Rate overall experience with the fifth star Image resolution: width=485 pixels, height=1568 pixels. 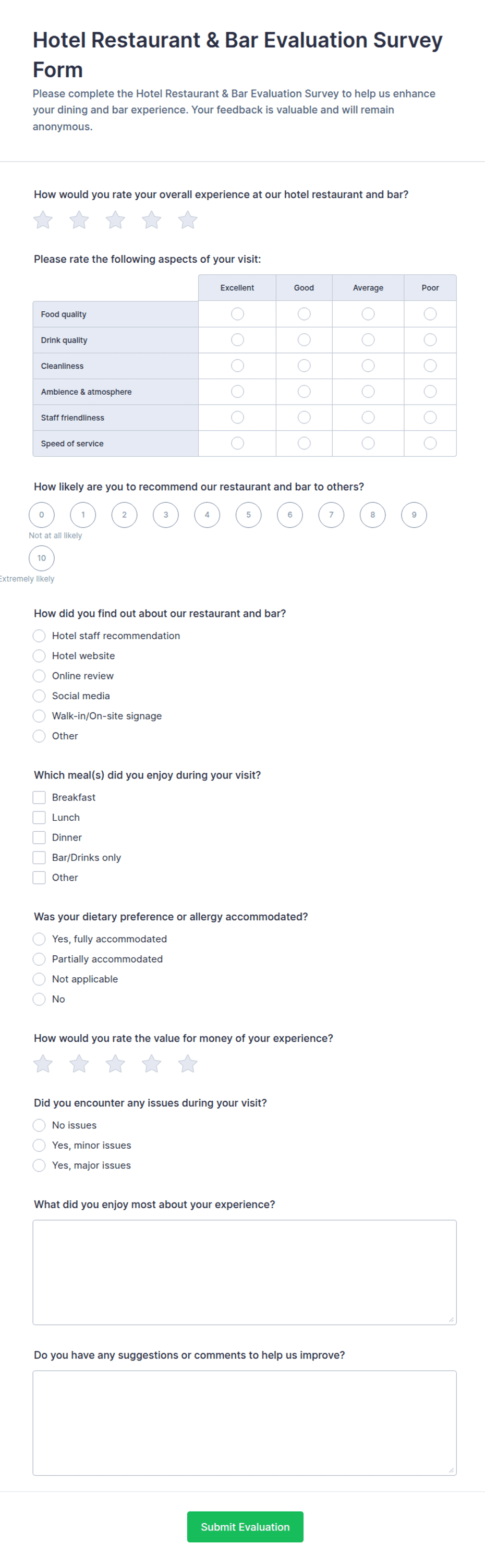pyautogui.click(x=187, y=220)
